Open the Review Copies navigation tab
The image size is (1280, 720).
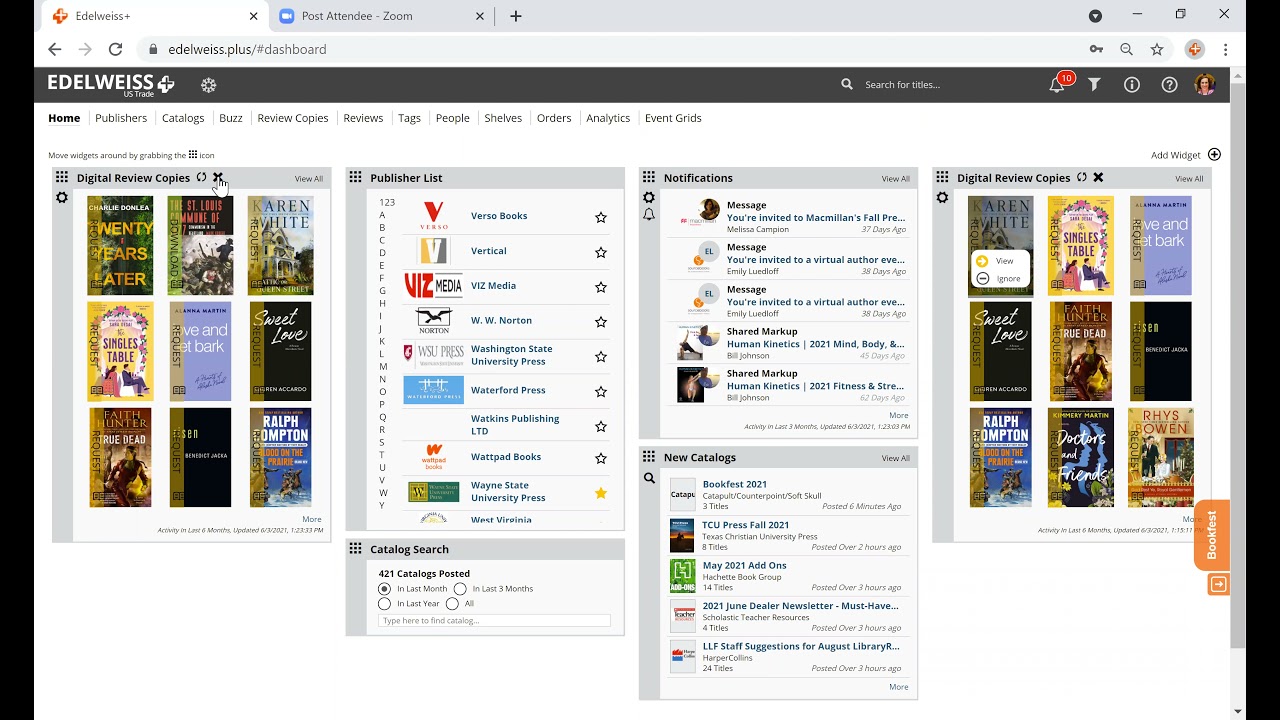pyautogui.click(x=293, y=118)
